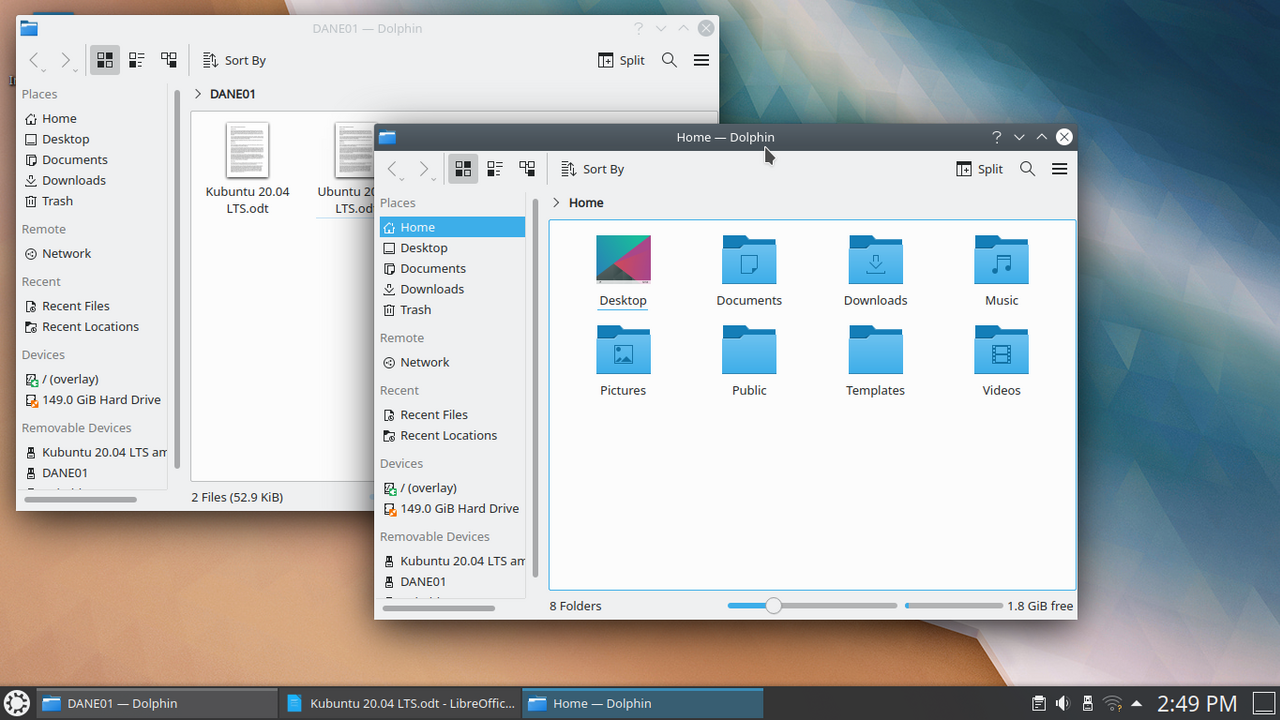Click the search icon in Home window
Image resolution: width=1280 pixels, height=720 pixels.
tap(1027, 169)
